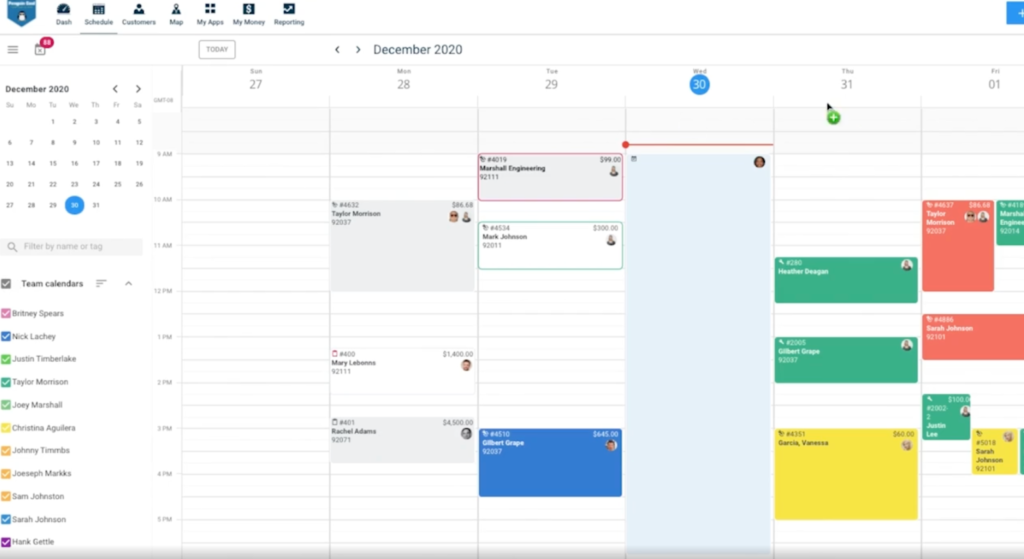
Task: Open the Map view
Action: coord(176,14)
